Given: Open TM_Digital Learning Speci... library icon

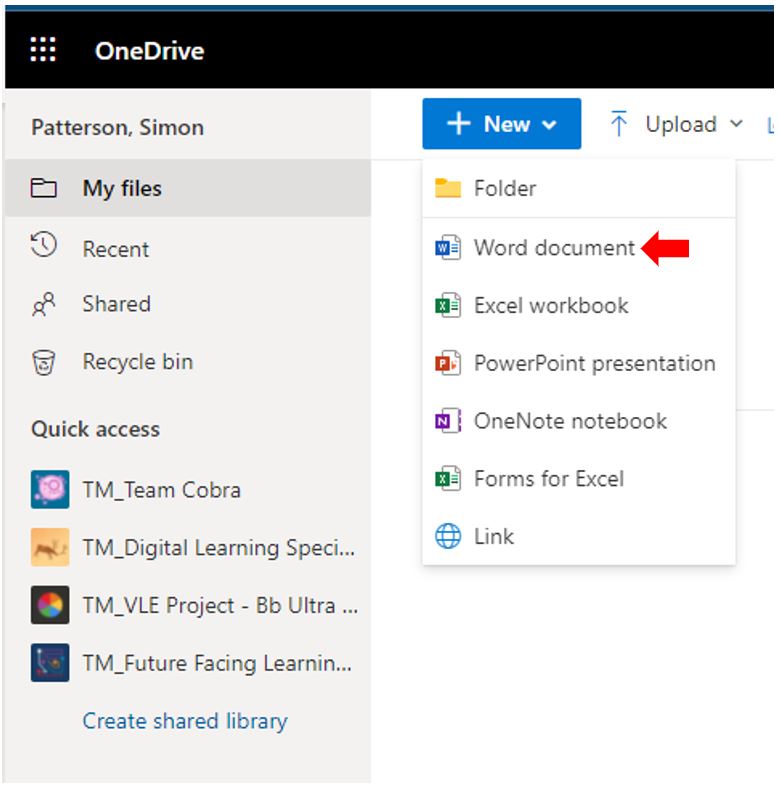Looking at the screenshot, I should [x=50, y=547].
